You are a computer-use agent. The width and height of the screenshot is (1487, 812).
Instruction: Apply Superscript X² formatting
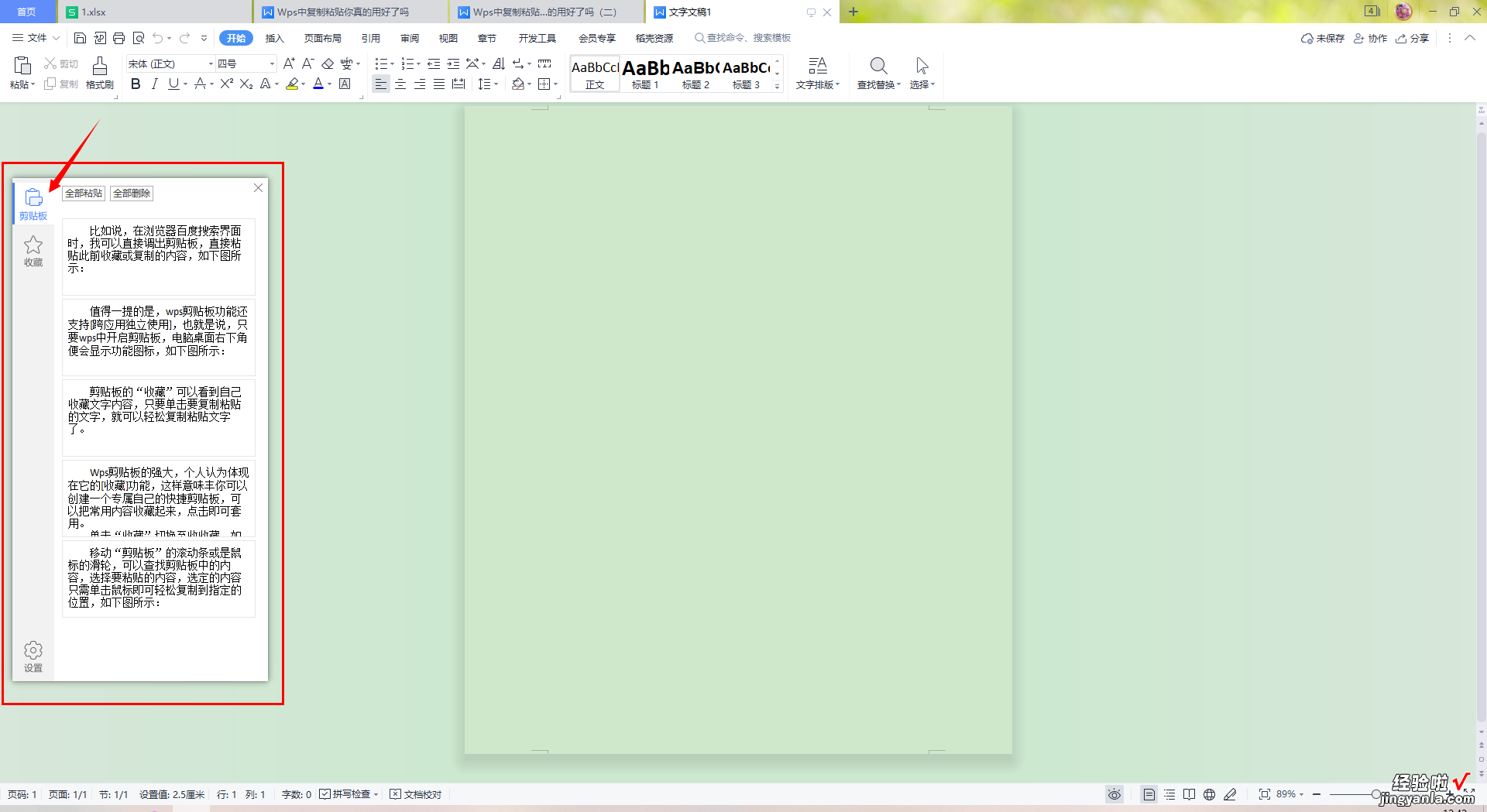(227, 84)
